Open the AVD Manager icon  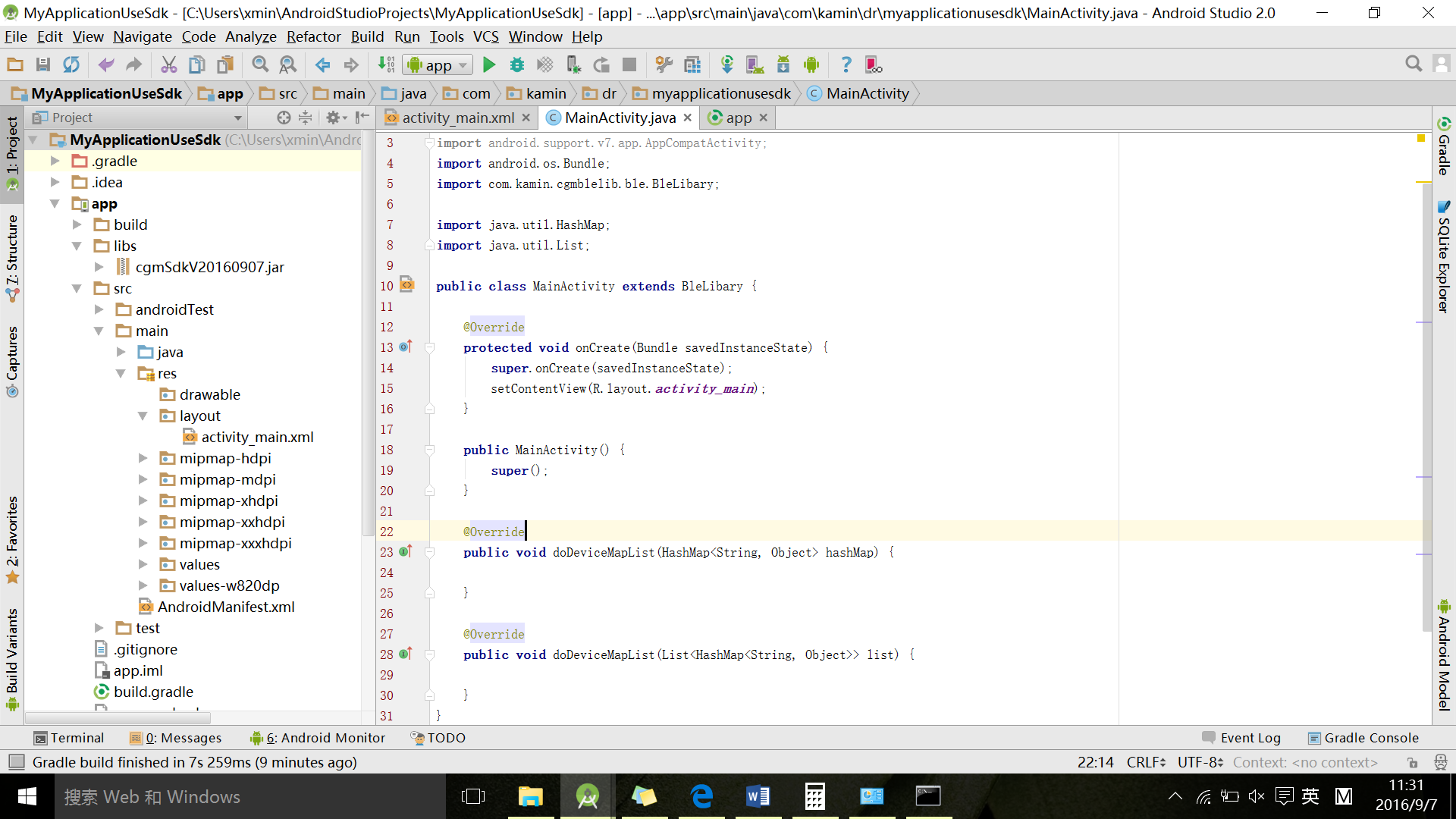coord(755,65)
